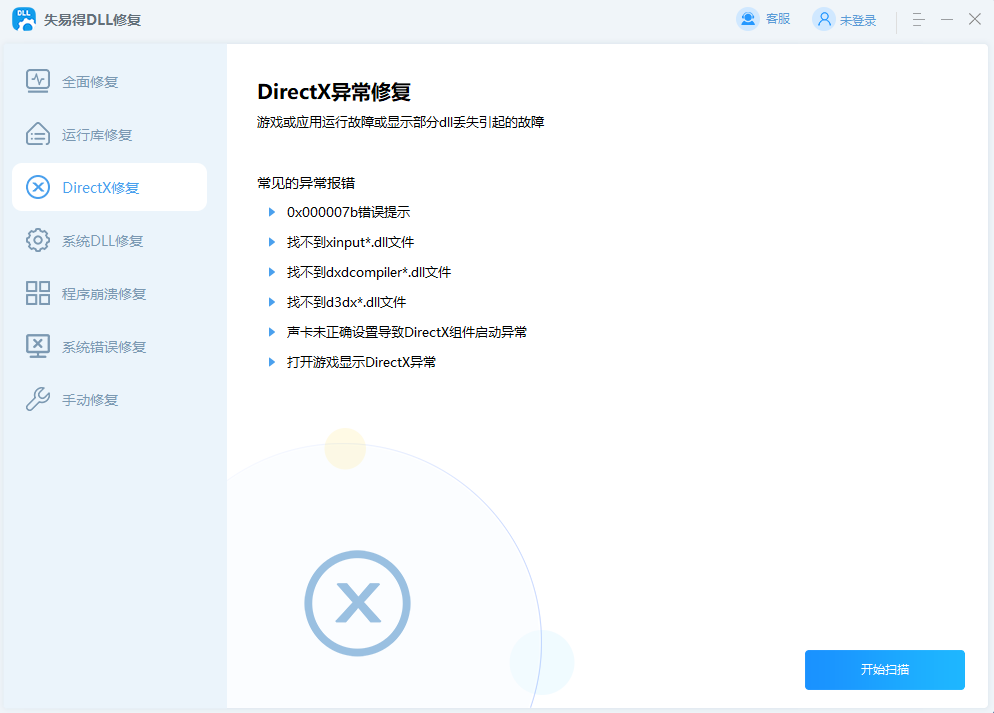
Task: Click the 未登录 login text link
Action: (857, 20)
